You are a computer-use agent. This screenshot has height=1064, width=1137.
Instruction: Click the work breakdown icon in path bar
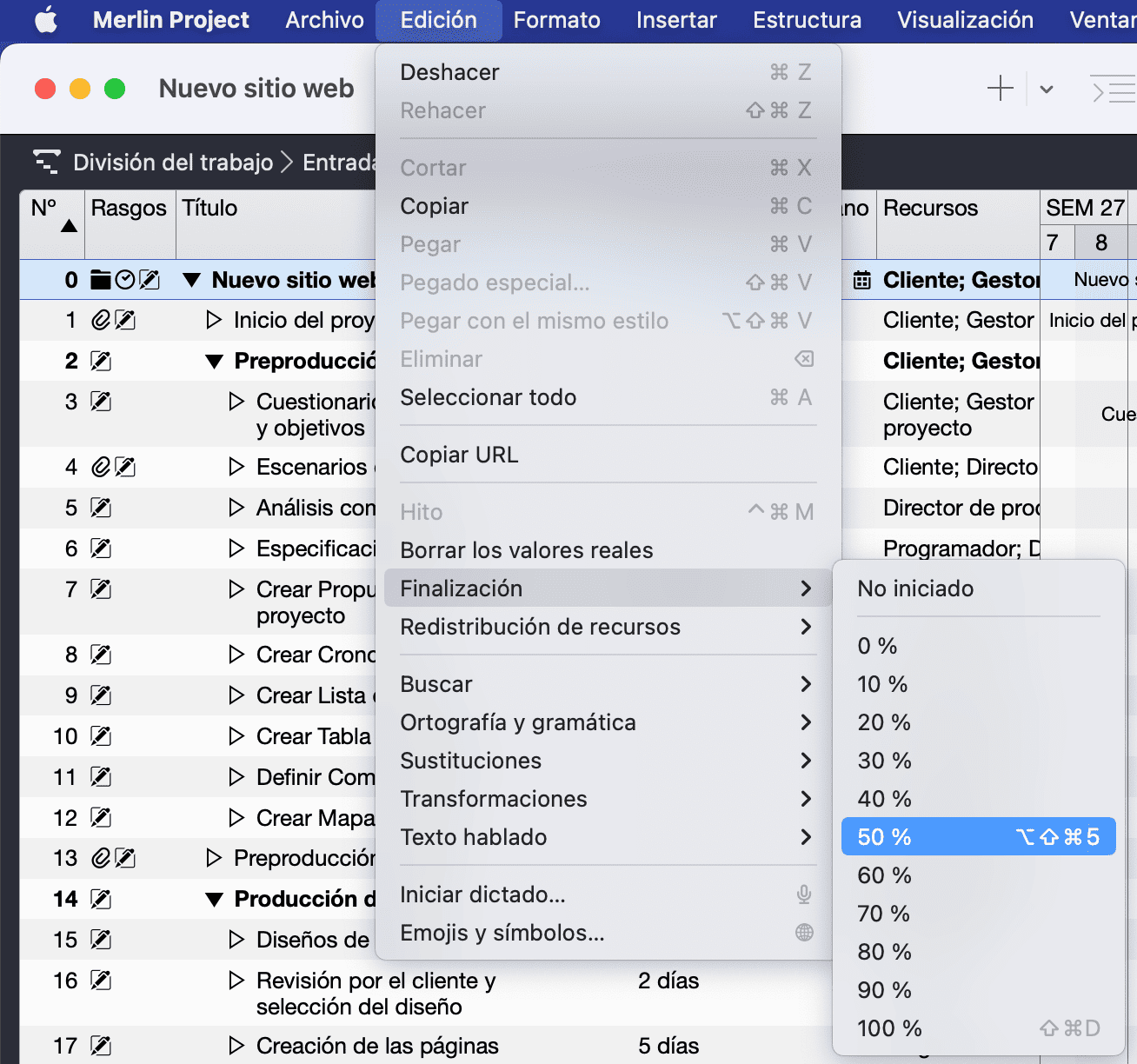46,162
